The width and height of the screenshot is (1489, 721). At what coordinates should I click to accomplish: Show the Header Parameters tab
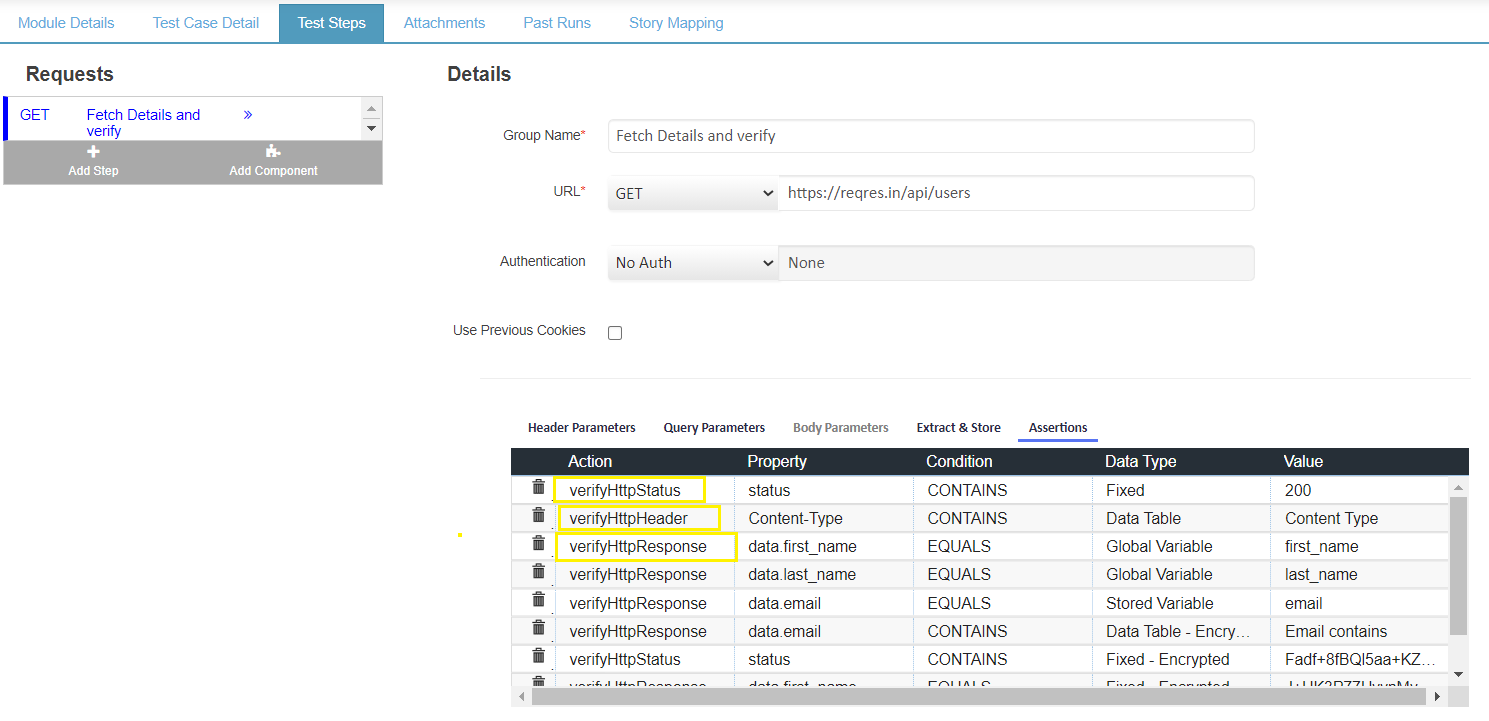[x=582, y=428]
